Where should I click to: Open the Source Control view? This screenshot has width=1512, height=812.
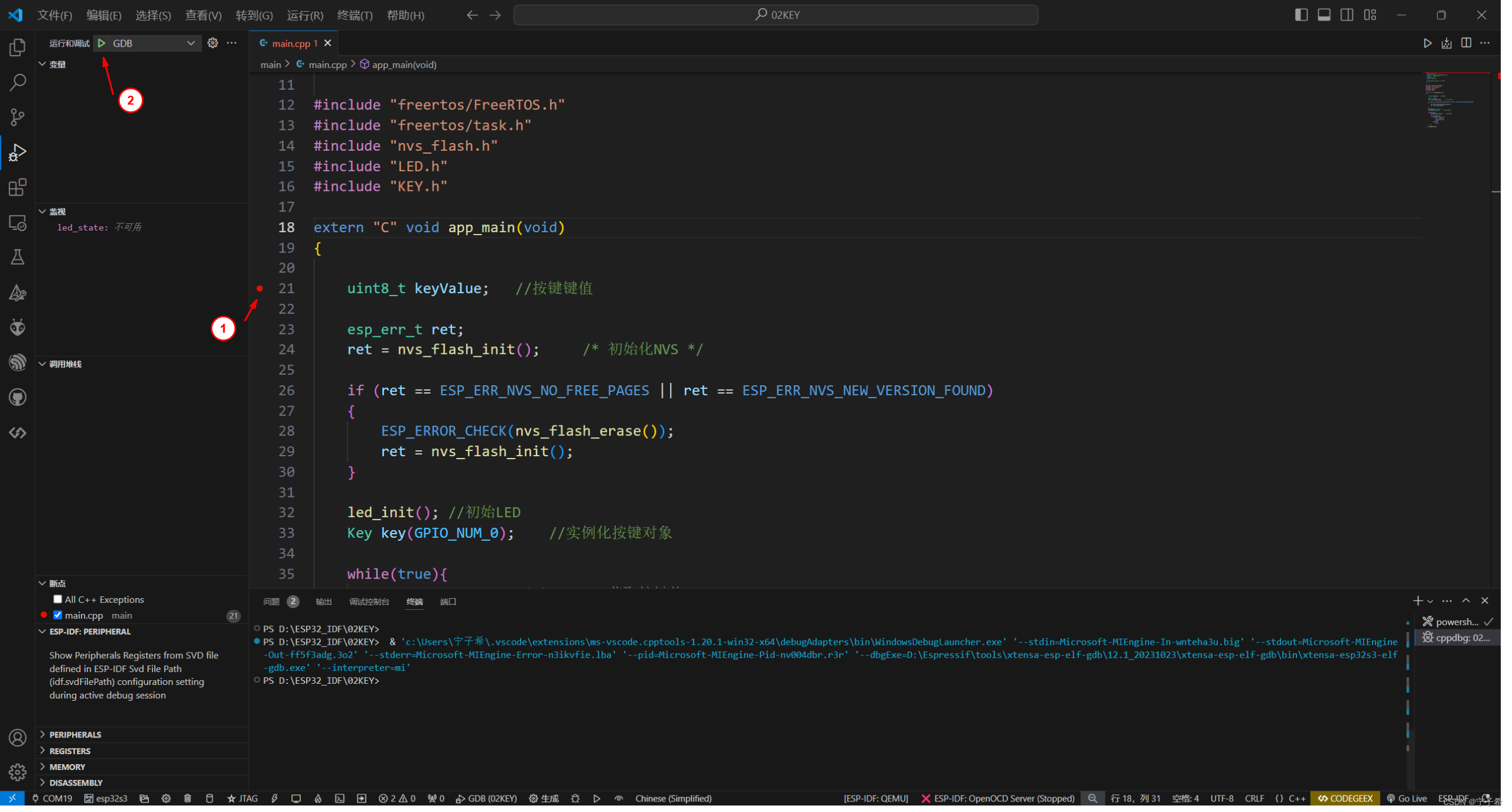[18, 117]
